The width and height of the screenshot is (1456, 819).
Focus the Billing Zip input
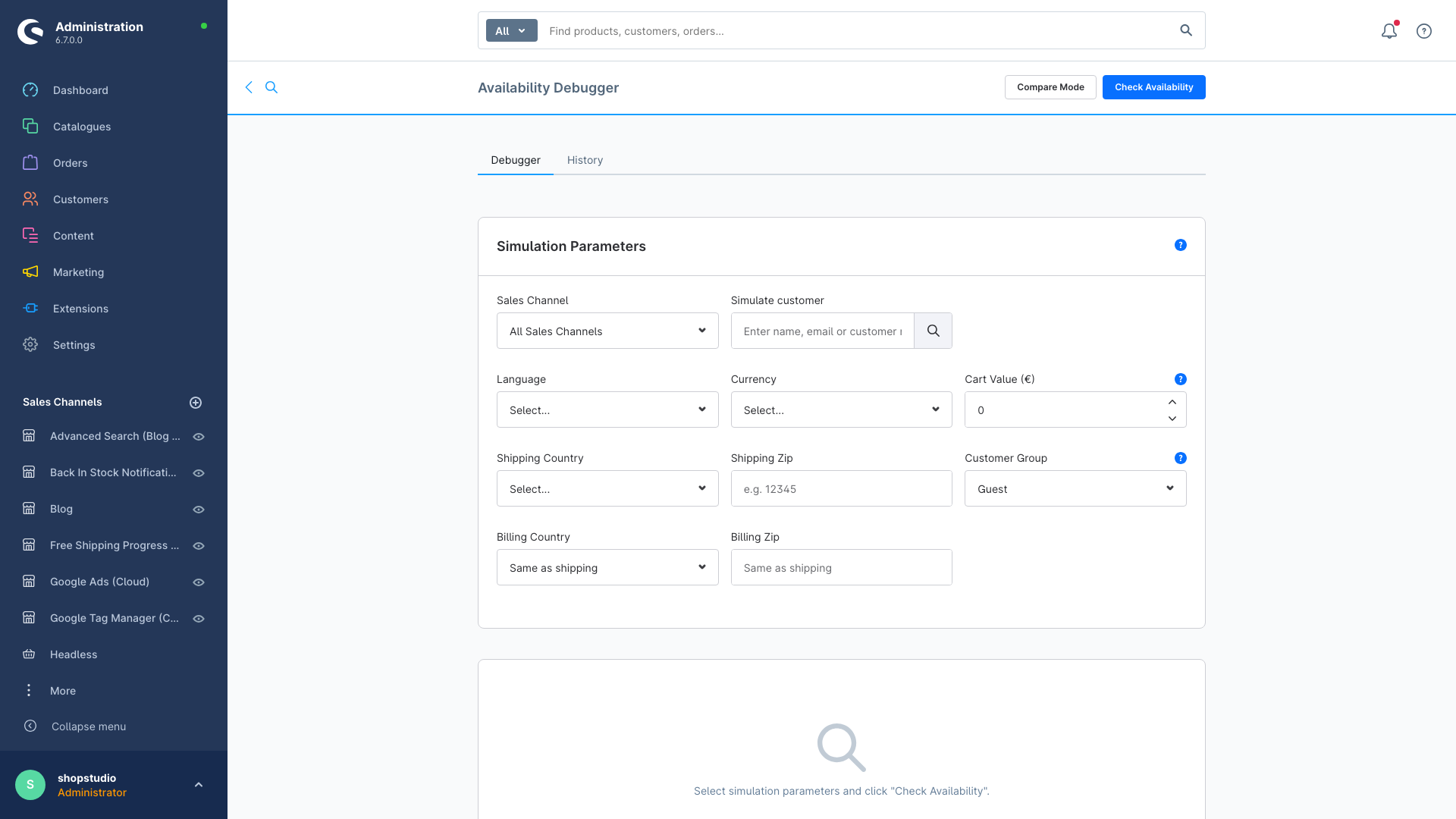(x=841, y=567)
